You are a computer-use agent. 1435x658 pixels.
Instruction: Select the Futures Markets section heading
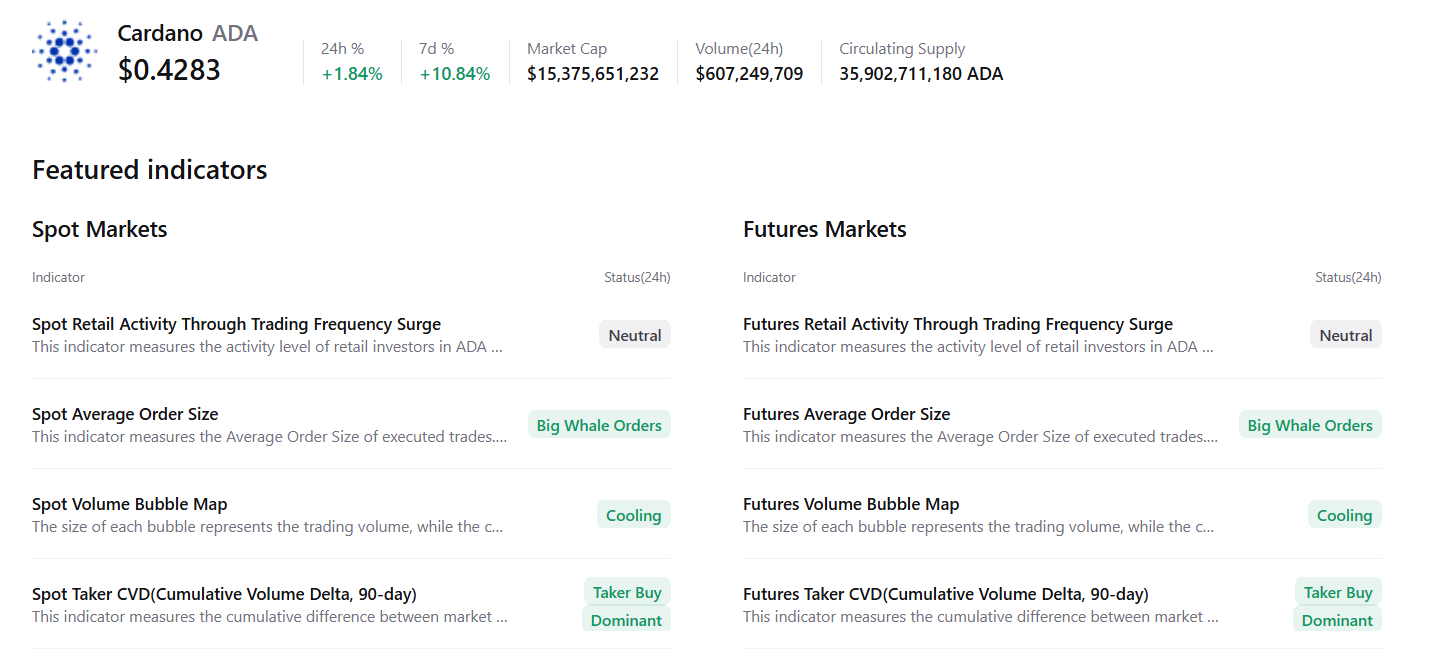point(824,229)
